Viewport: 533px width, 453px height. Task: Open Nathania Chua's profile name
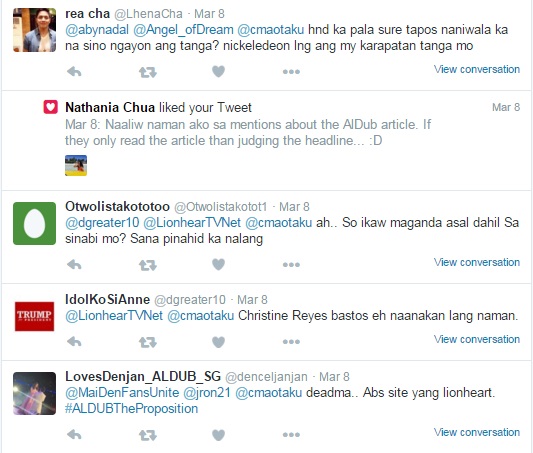(x=110, y=107)
